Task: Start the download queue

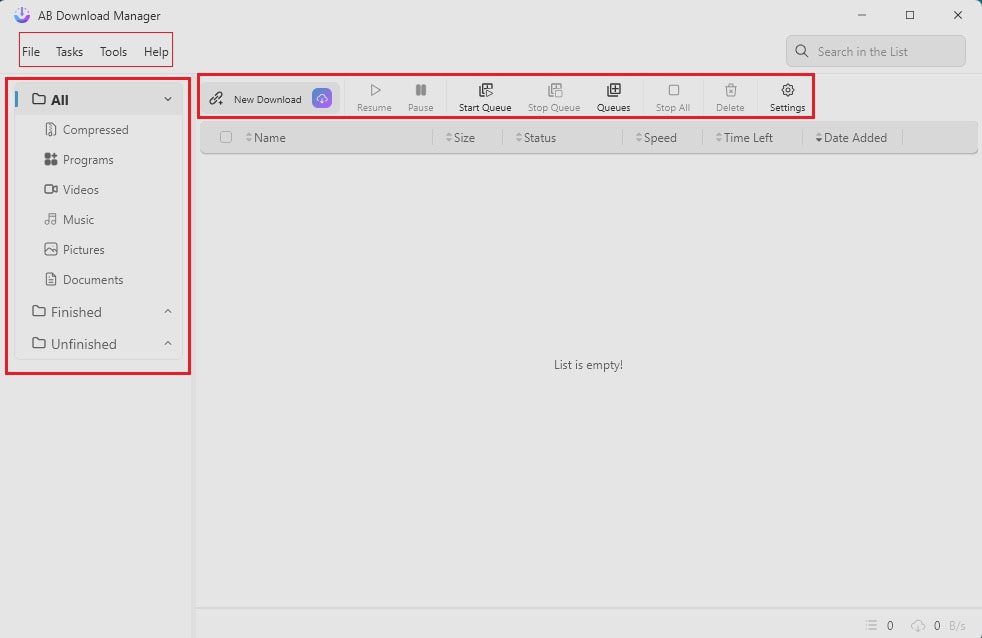Action: pos(485,98)
